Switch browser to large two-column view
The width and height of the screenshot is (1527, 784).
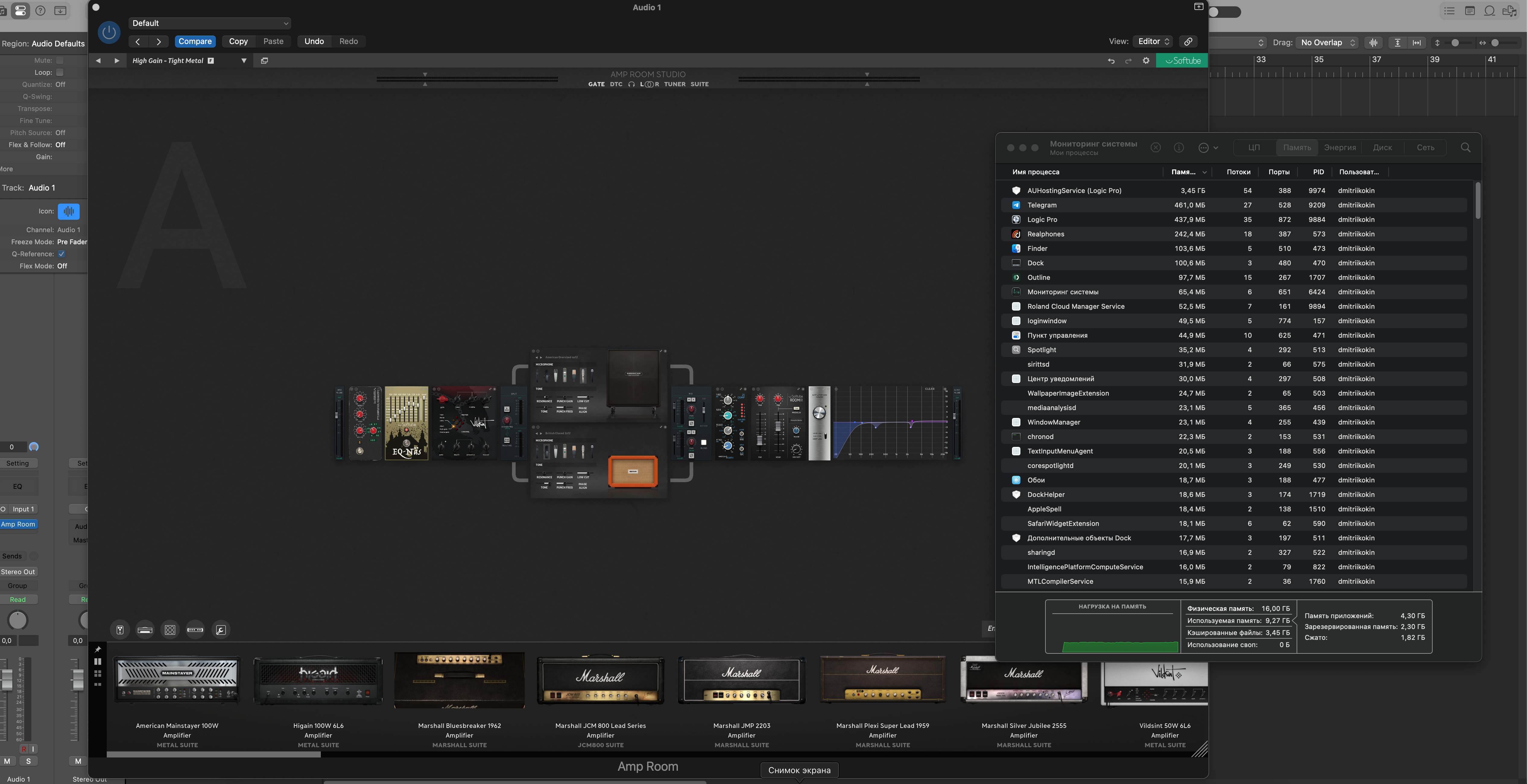[x=98, y=661]
